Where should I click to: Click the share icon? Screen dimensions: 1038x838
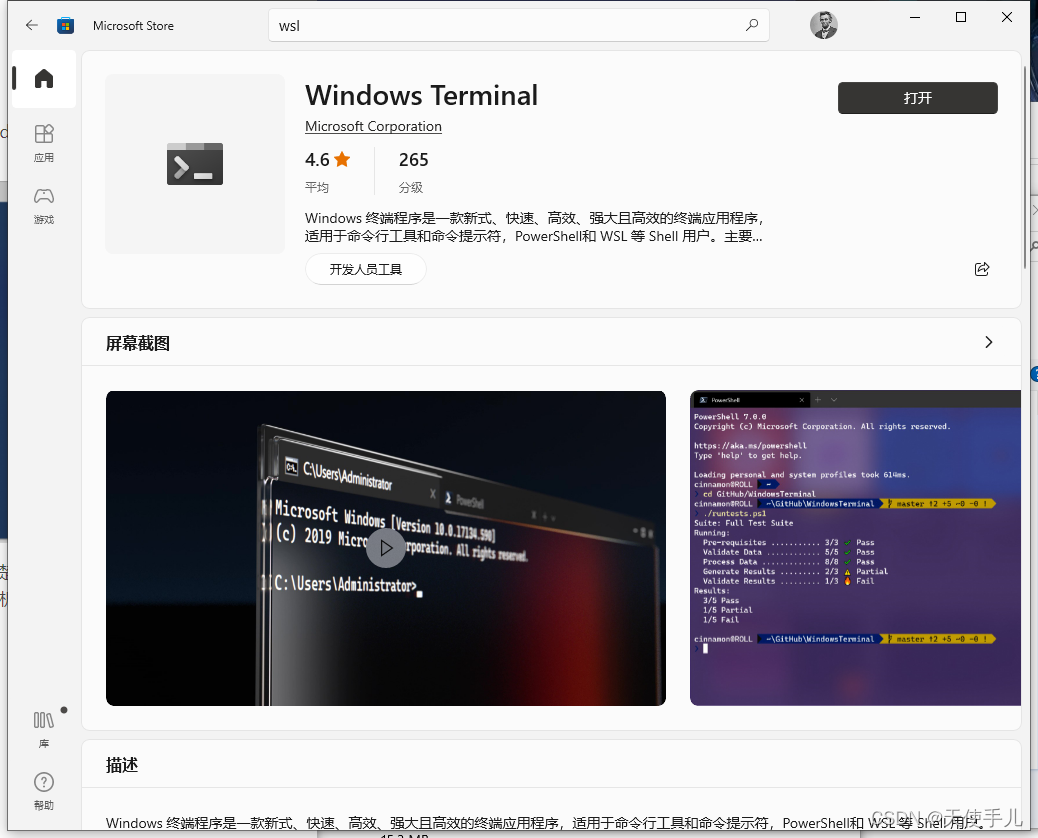click(982, 269)
